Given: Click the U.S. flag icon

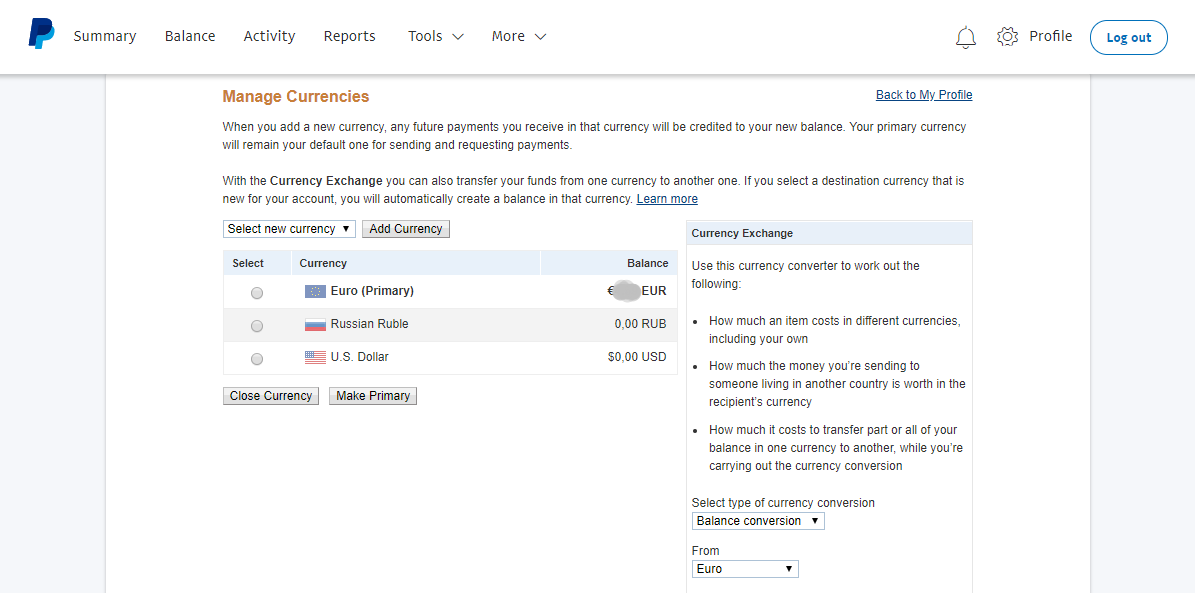Looking at the screenshot, I should pos(316,357).
